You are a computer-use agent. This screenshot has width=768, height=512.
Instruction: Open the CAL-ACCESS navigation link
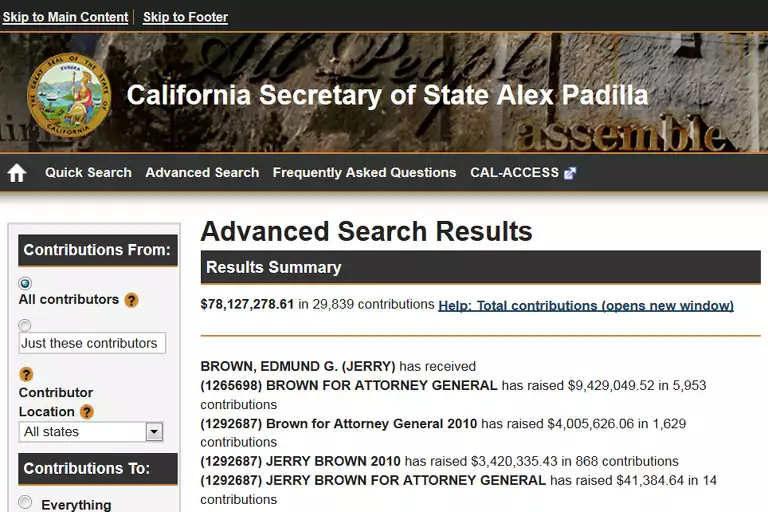[x=514, y=172]
